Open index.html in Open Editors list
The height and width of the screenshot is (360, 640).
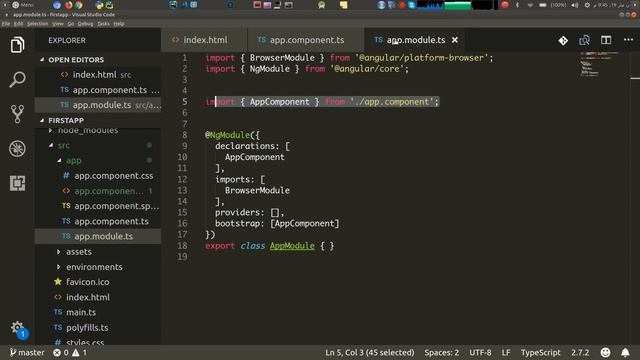click(98, 75)
